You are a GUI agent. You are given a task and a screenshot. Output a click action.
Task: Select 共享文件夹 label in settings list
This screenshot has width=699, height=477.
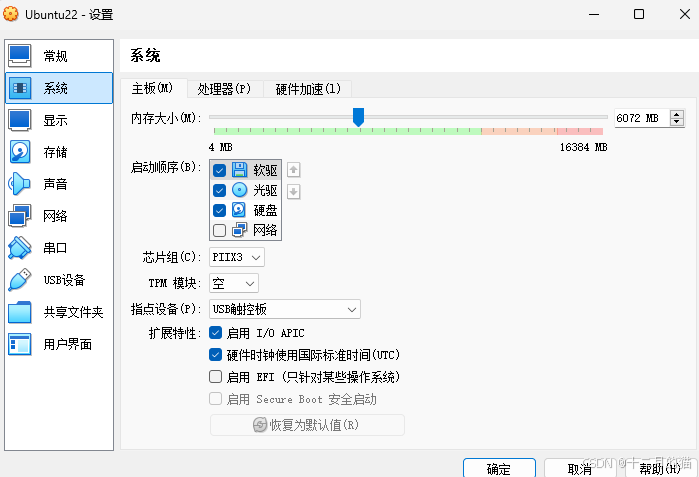pyautogui.click(x=74, y=312)
